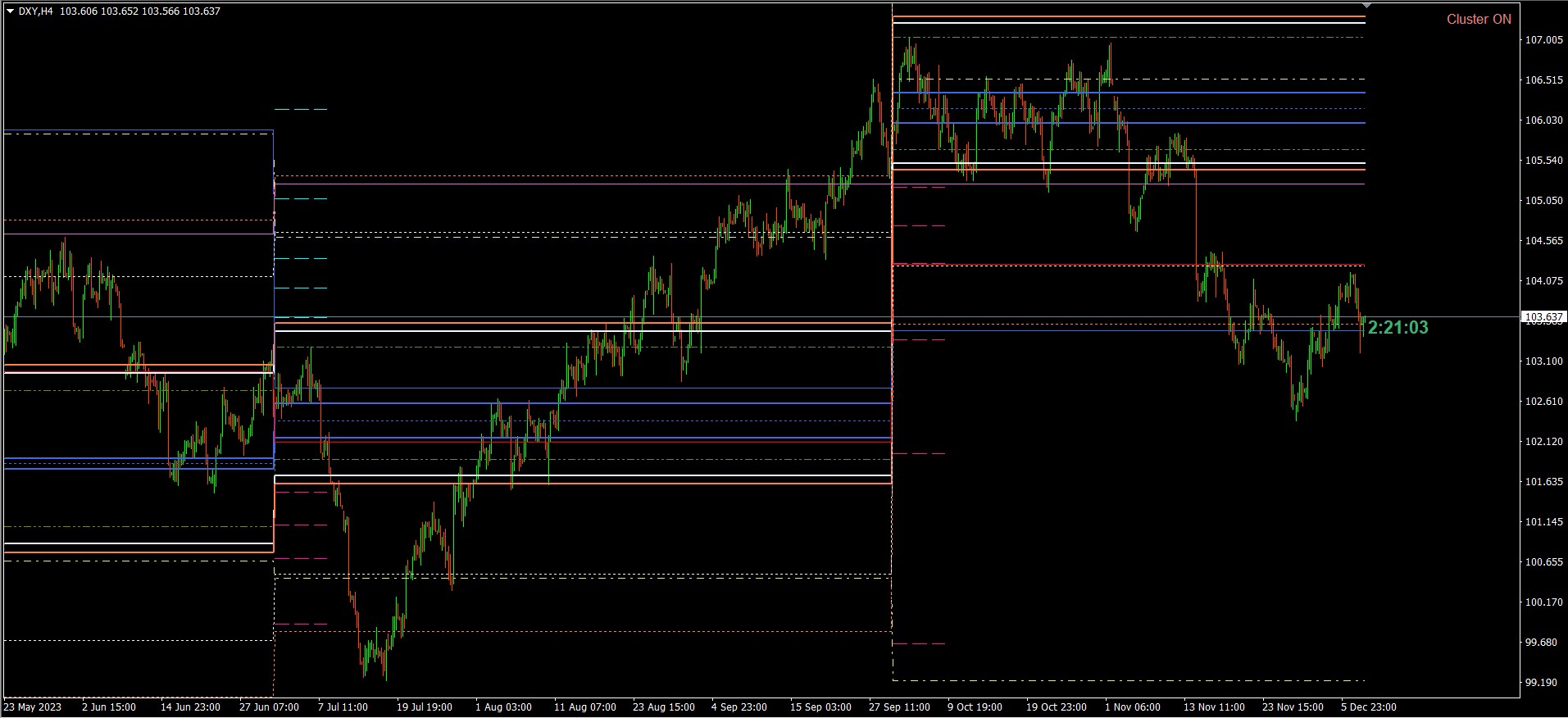The height and width of the screenshot is (718, 1568).
Task: Click the triangle icon beside DXY,H4
Action: [10, 11]
